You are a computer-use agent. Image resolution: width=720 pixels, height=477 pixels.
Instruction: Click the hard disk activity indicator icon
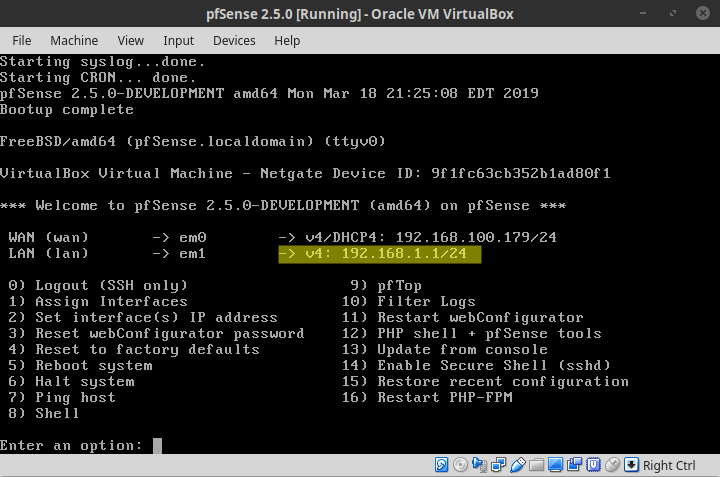click(x=441, y=465)
